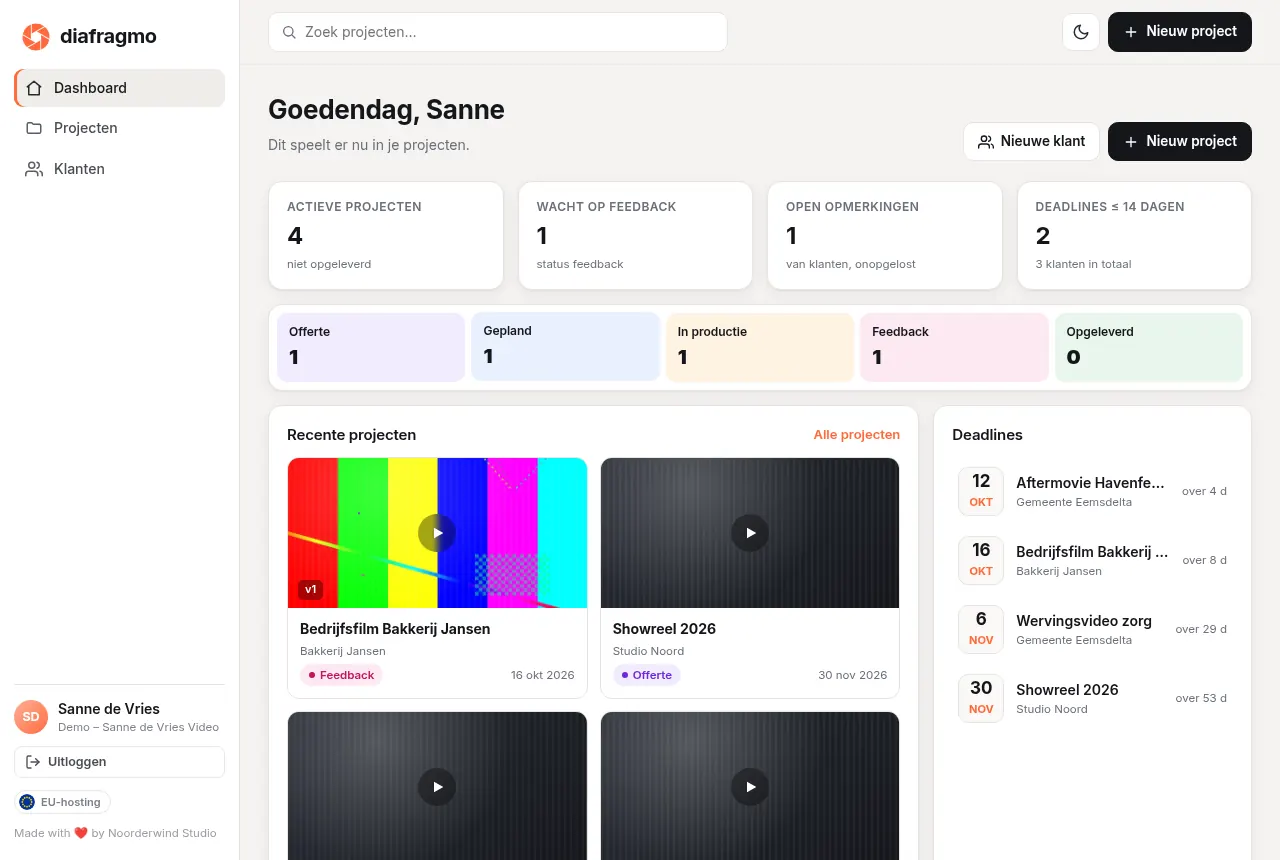Image resolution: width=1280 pixels, height=860 pixels.
Task: Click the diaframgo aperture logo icon
Action: [x=36, y=37]
